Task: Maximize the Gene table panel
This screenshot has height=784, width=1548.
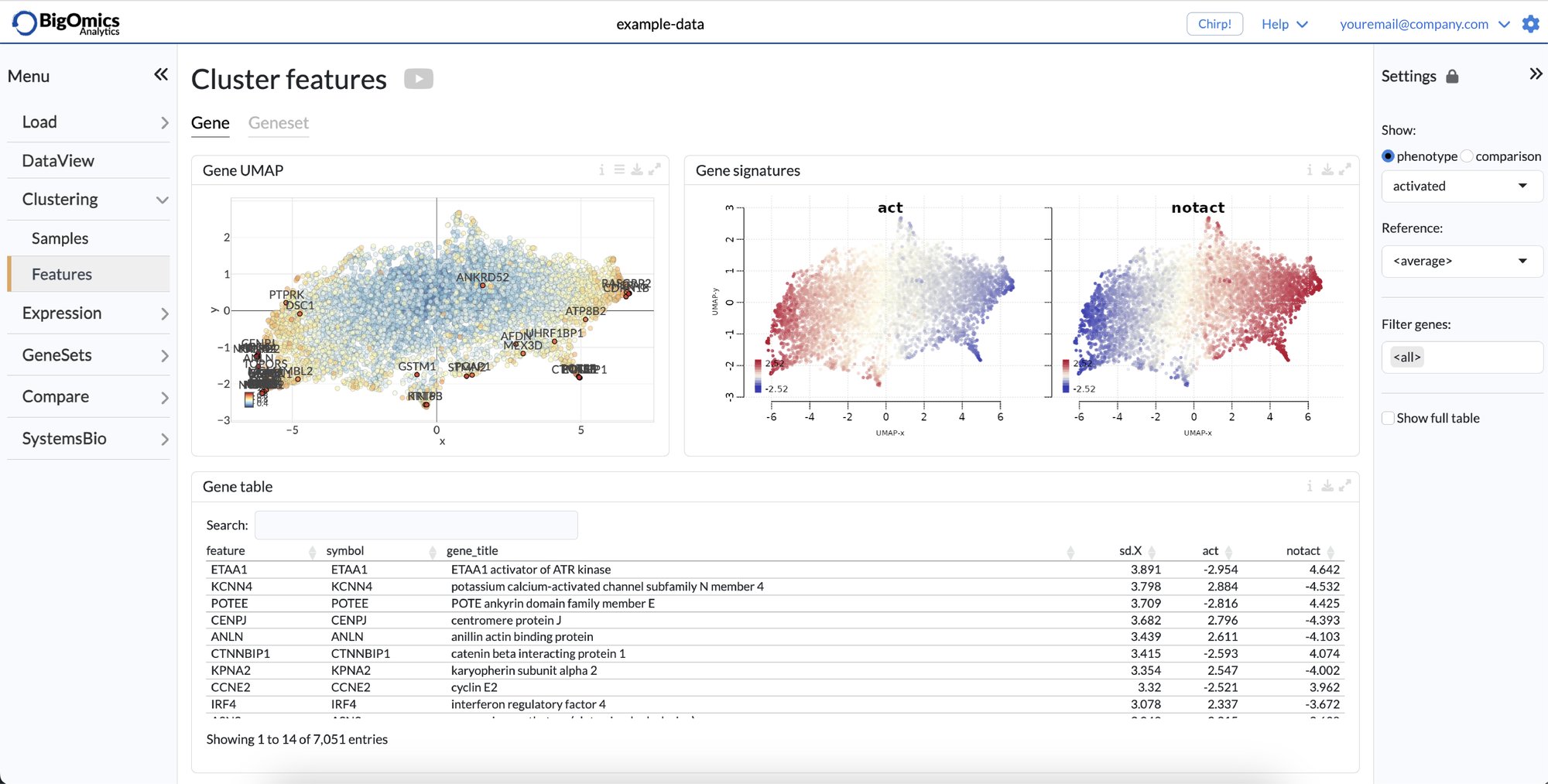Action: tap(1345, 486)
